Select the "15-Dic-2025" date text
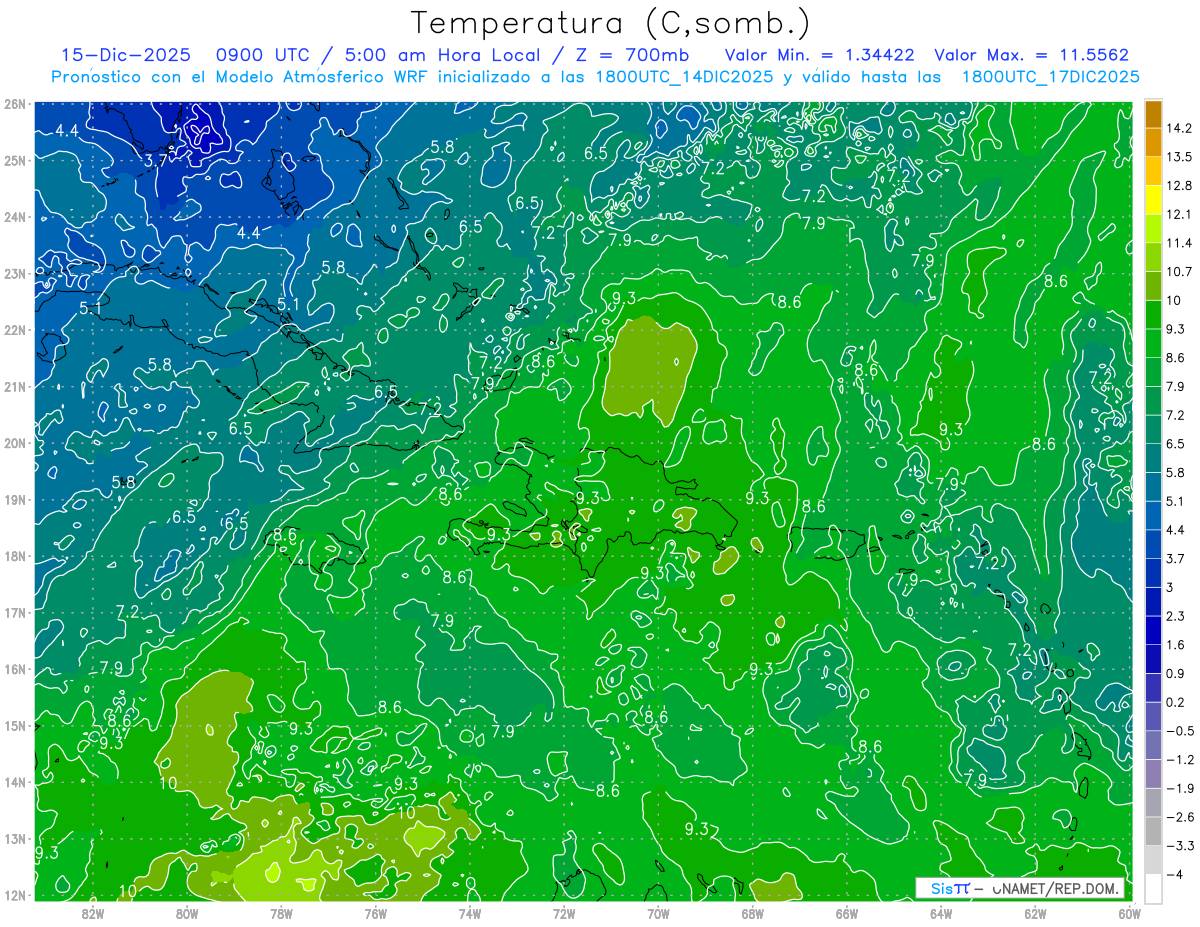This screenshot has height=927, width=1200. 124,55
